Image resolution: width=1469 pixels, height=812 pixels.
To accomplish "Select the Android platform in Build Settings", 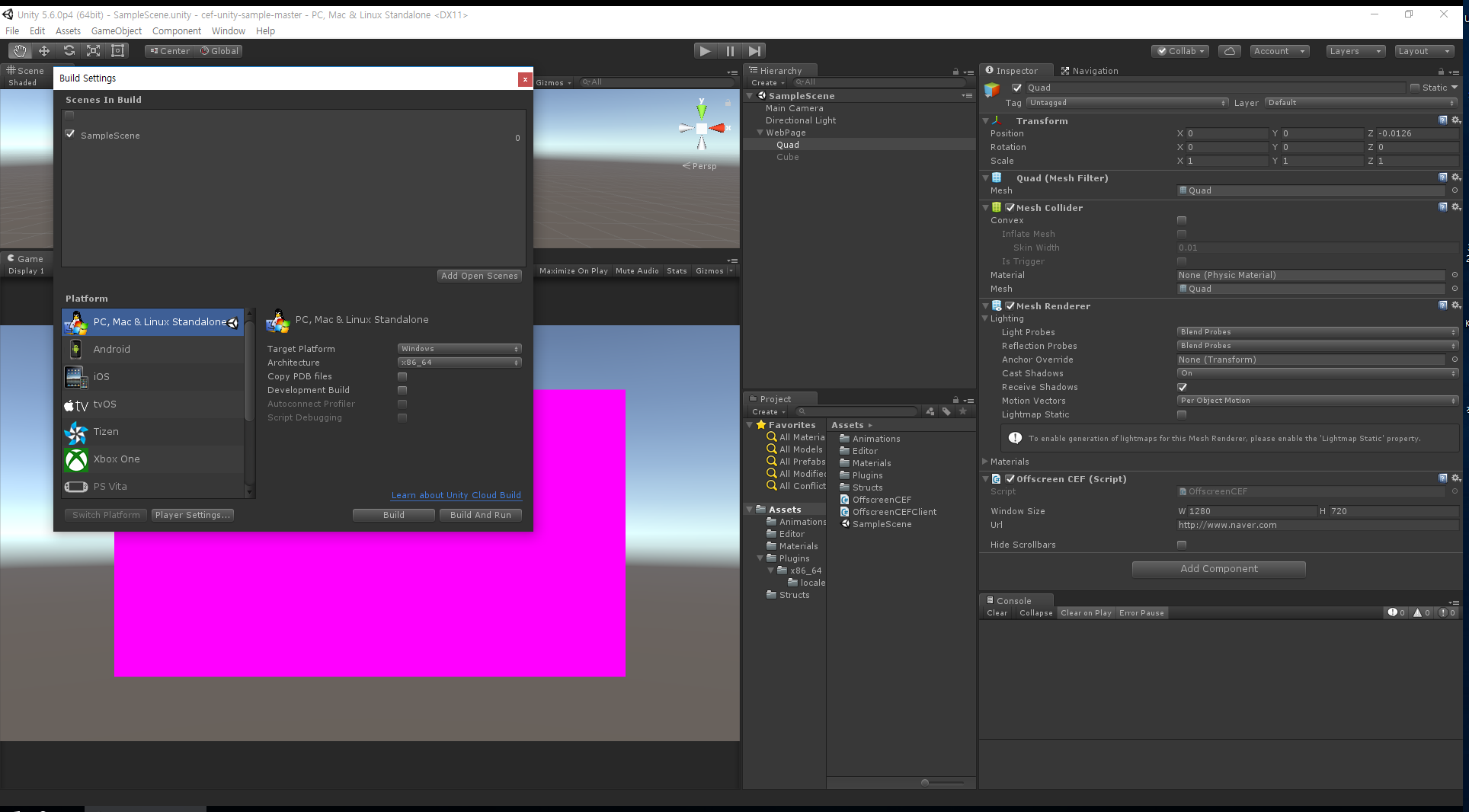I will (x=111, y=349).
